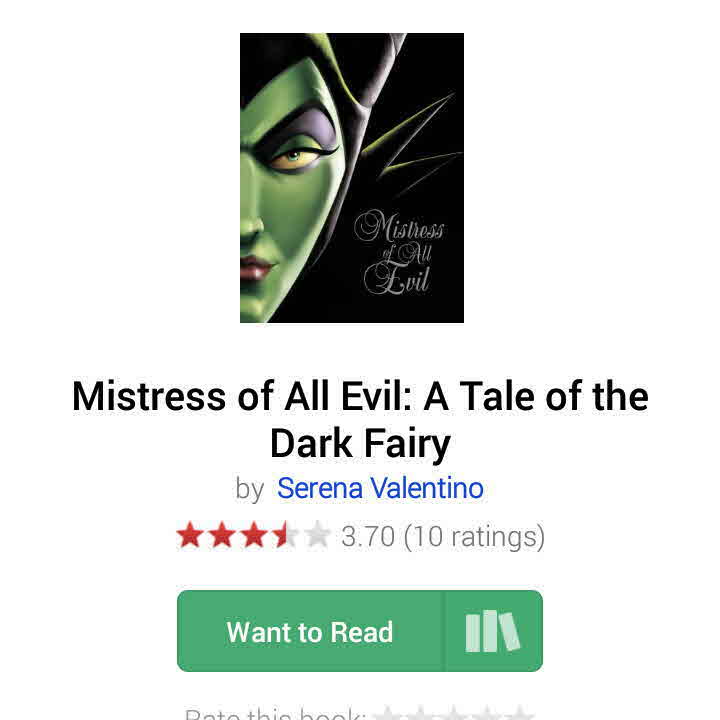The width and height of the screenshot is (720, 720).
Task: Rate this book four stars
Action: pos(486,715)
